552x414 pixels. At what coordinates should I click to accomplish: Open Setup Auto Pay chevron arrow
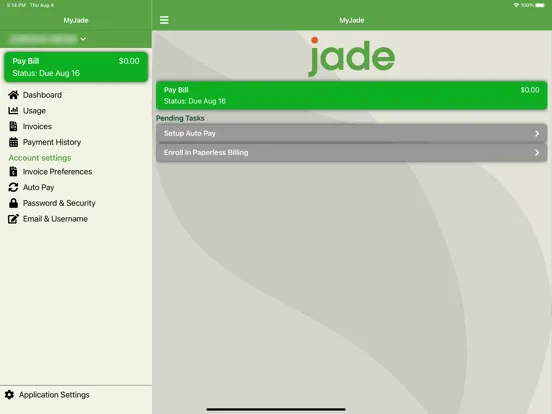pos(537,133)
